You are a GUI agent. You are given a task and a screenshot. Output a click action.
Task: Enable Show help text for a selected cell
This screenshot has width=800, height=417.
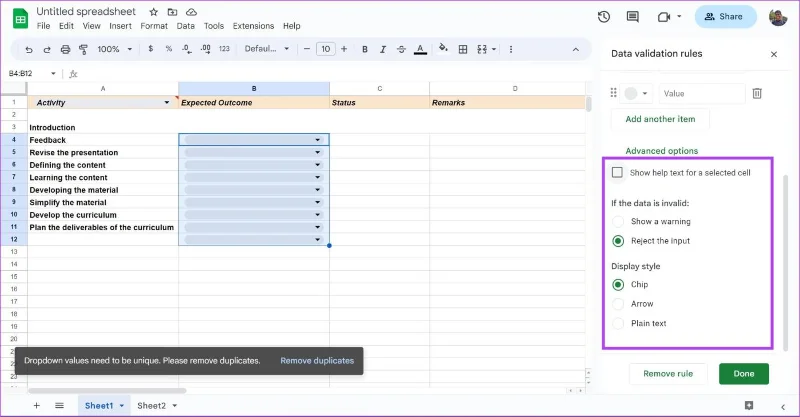coord(617,173)
